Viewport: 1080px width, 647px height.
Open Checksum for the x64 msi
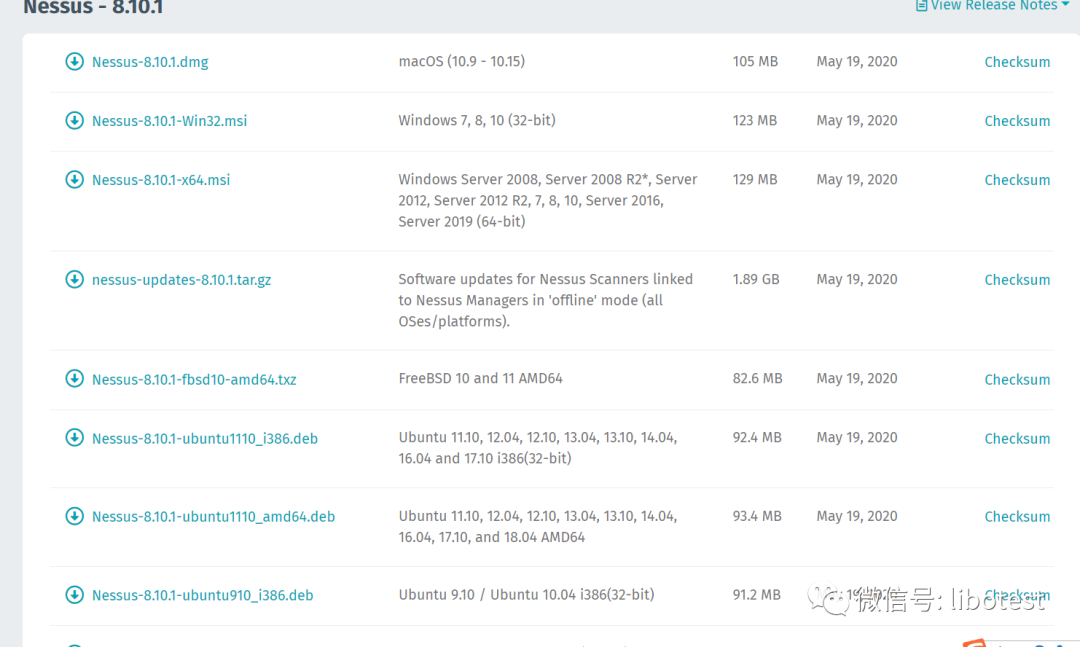tap(1017, 180)
